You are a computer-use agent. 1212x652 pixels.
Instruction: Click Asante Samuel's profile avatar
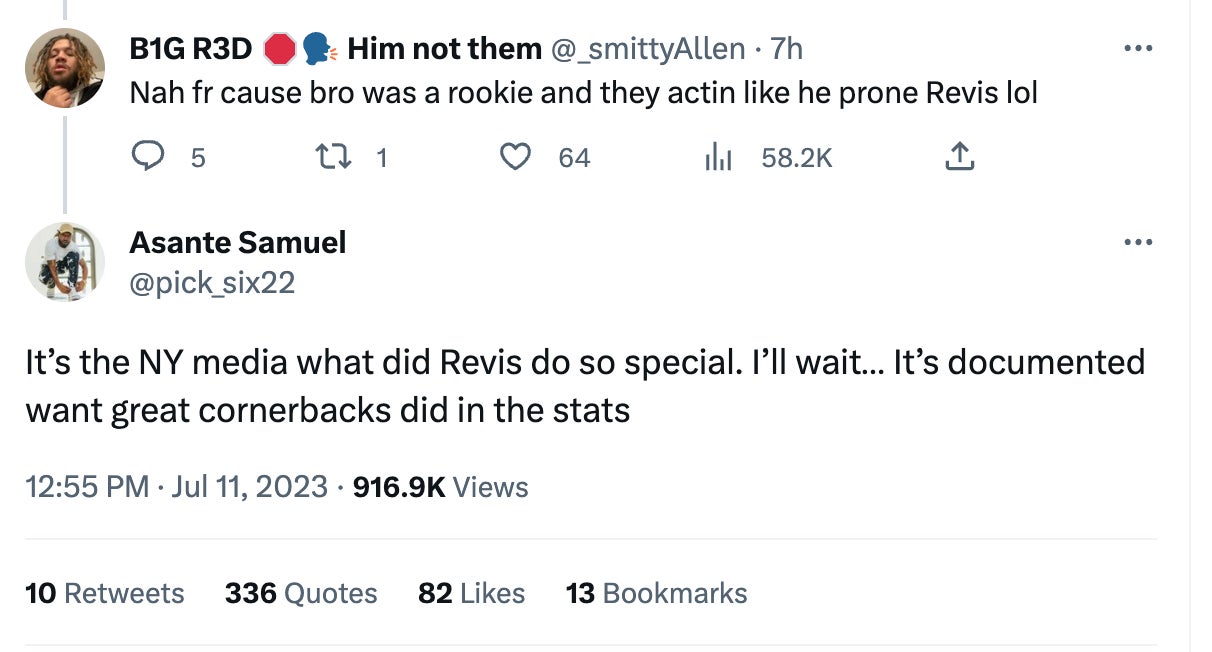[65, 262]
